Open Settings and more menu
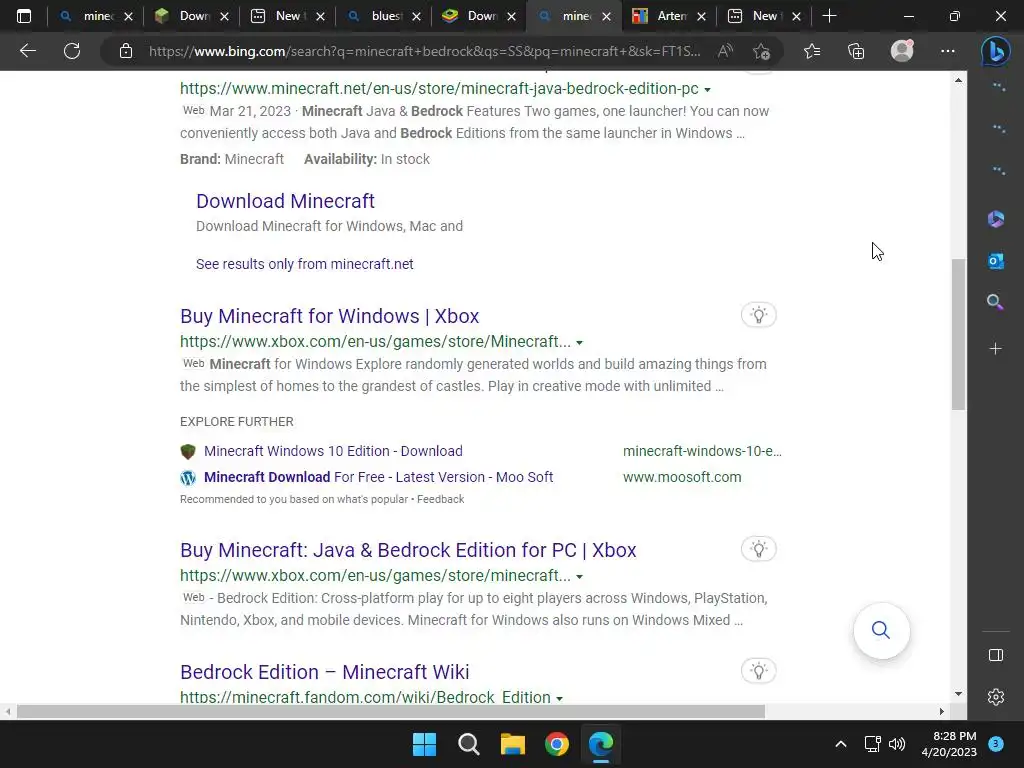This screenshot has height=768, width=1024. click(x=948, y=51)
